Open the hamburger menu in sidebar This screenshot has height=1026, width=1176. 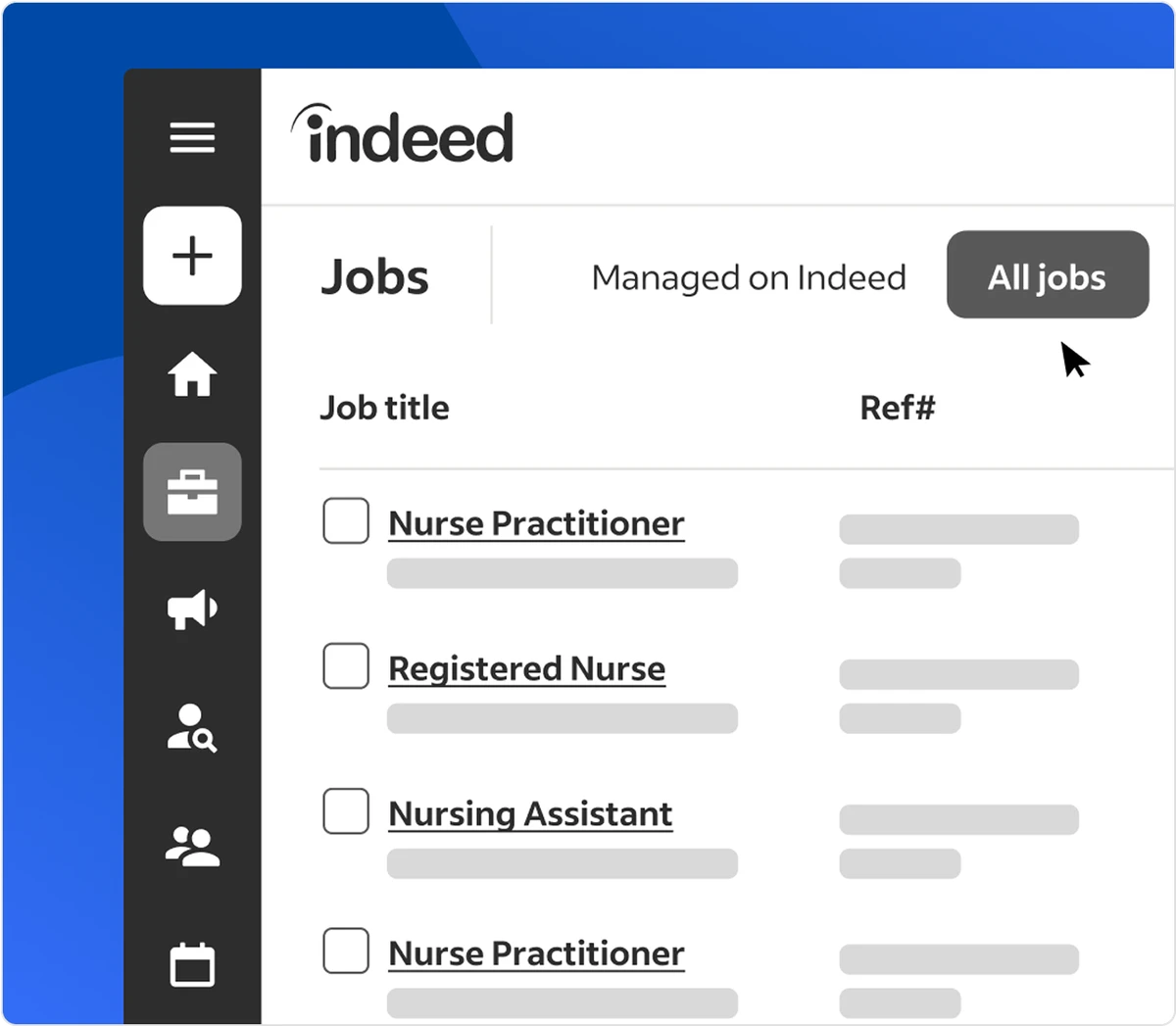coord(192,137)
